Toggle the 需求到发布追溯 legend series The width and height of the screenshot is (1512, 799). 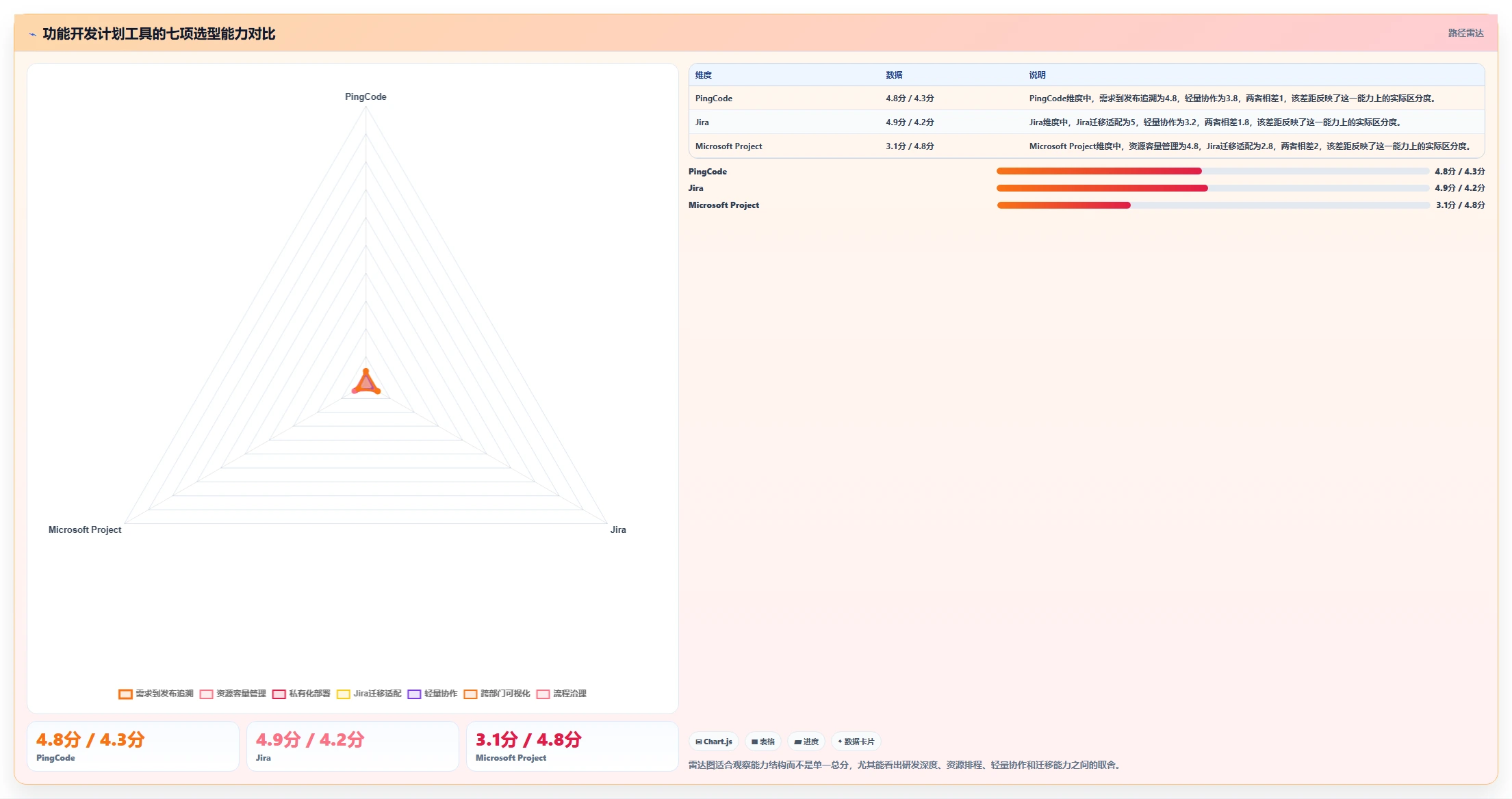pos(156,694)
